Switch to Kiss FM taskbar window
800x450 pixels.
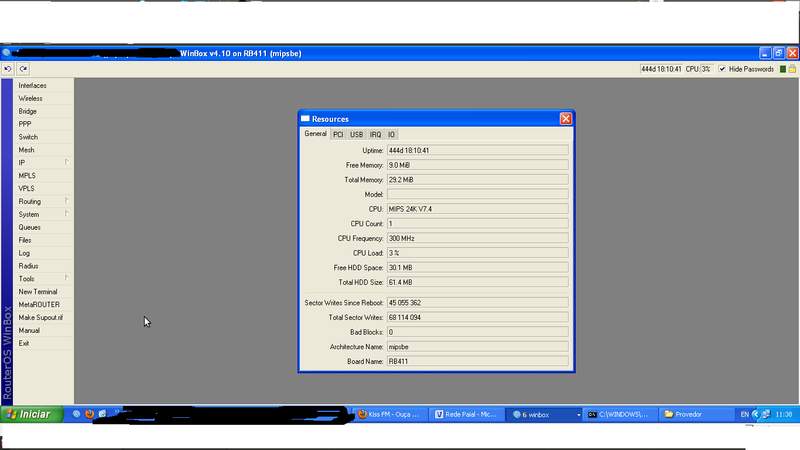[x=390, y=414]
